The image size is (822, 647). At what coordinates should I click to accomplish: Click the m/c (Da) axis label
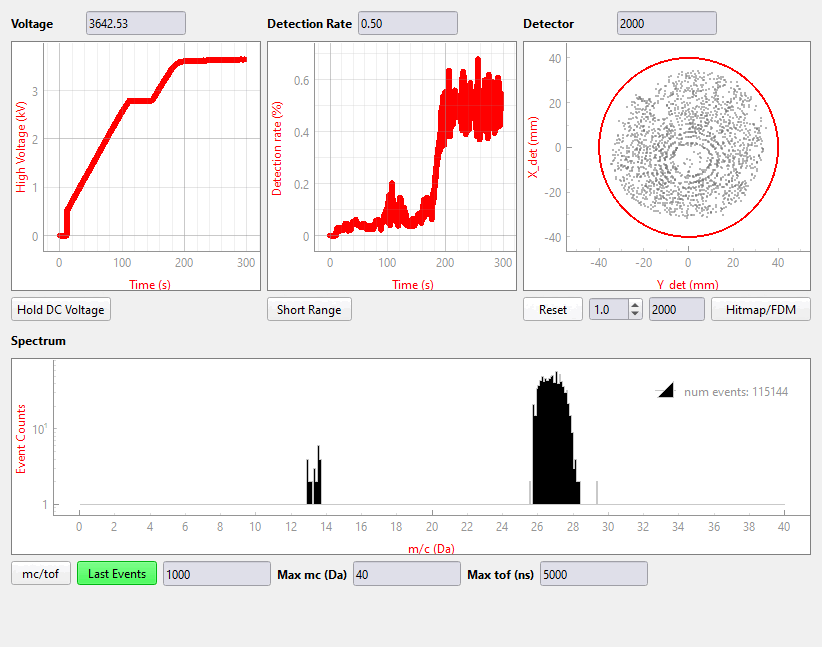point(431,548)
